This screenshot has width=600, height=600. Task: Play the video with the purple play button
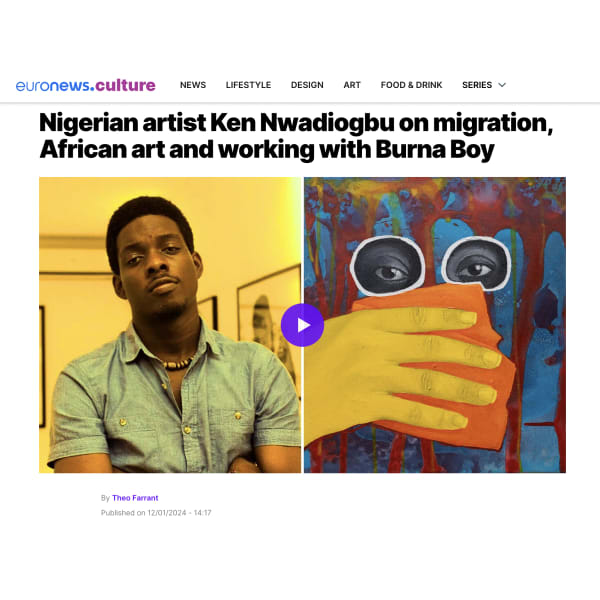pos(302,325)
